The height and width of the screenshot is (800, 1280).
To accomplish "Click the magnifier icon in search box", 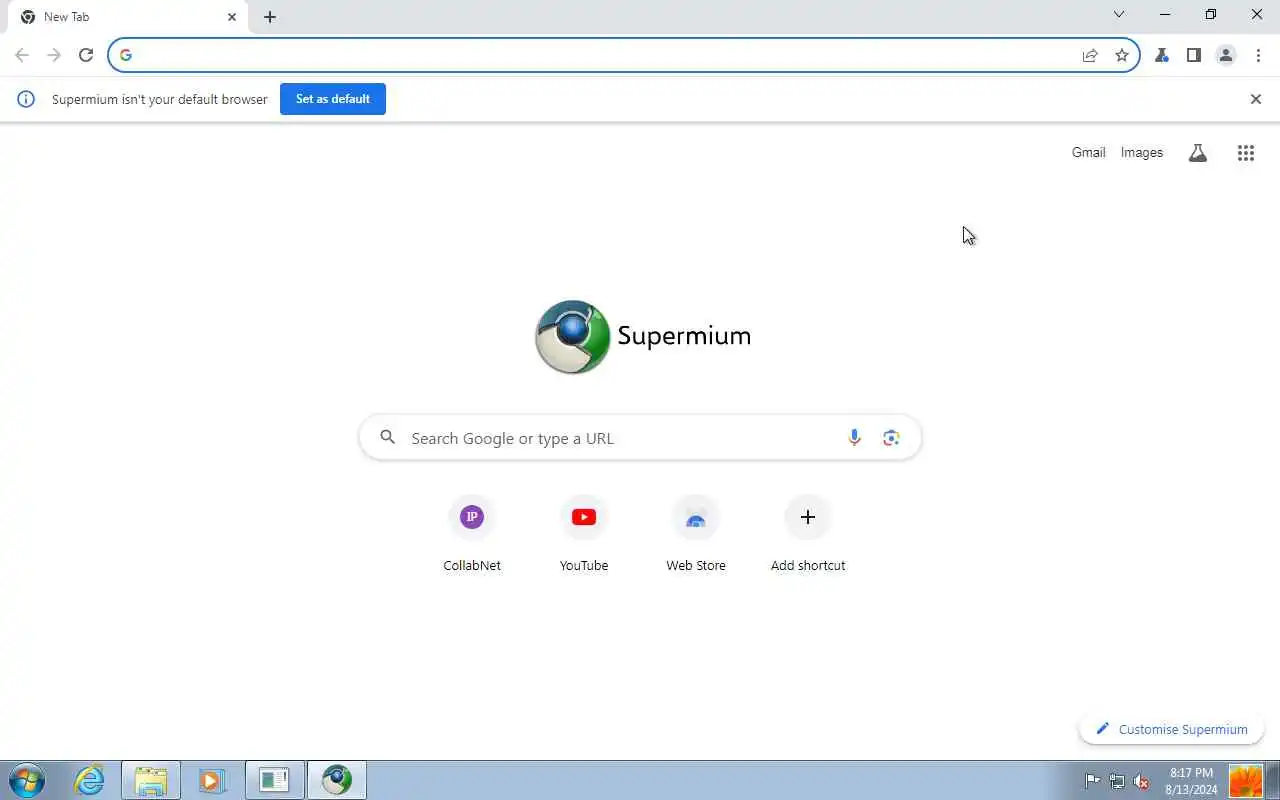I will [x=388, y=437].
